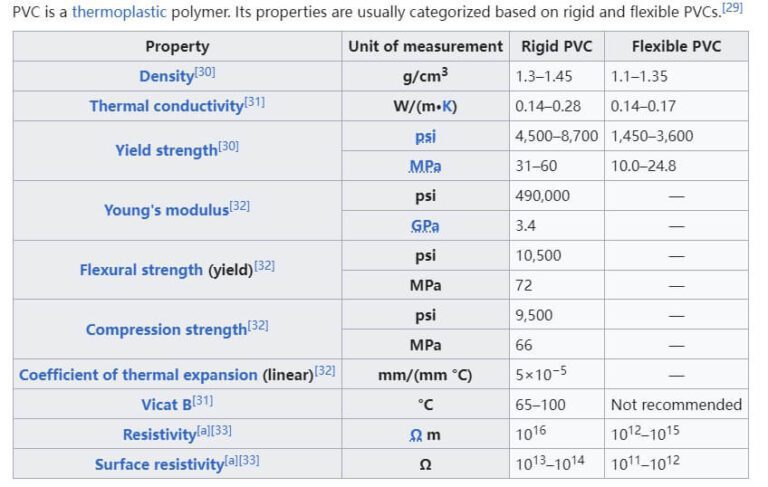Click citation reference 29
Screen dimensions: 768x487
pos(732,8)
